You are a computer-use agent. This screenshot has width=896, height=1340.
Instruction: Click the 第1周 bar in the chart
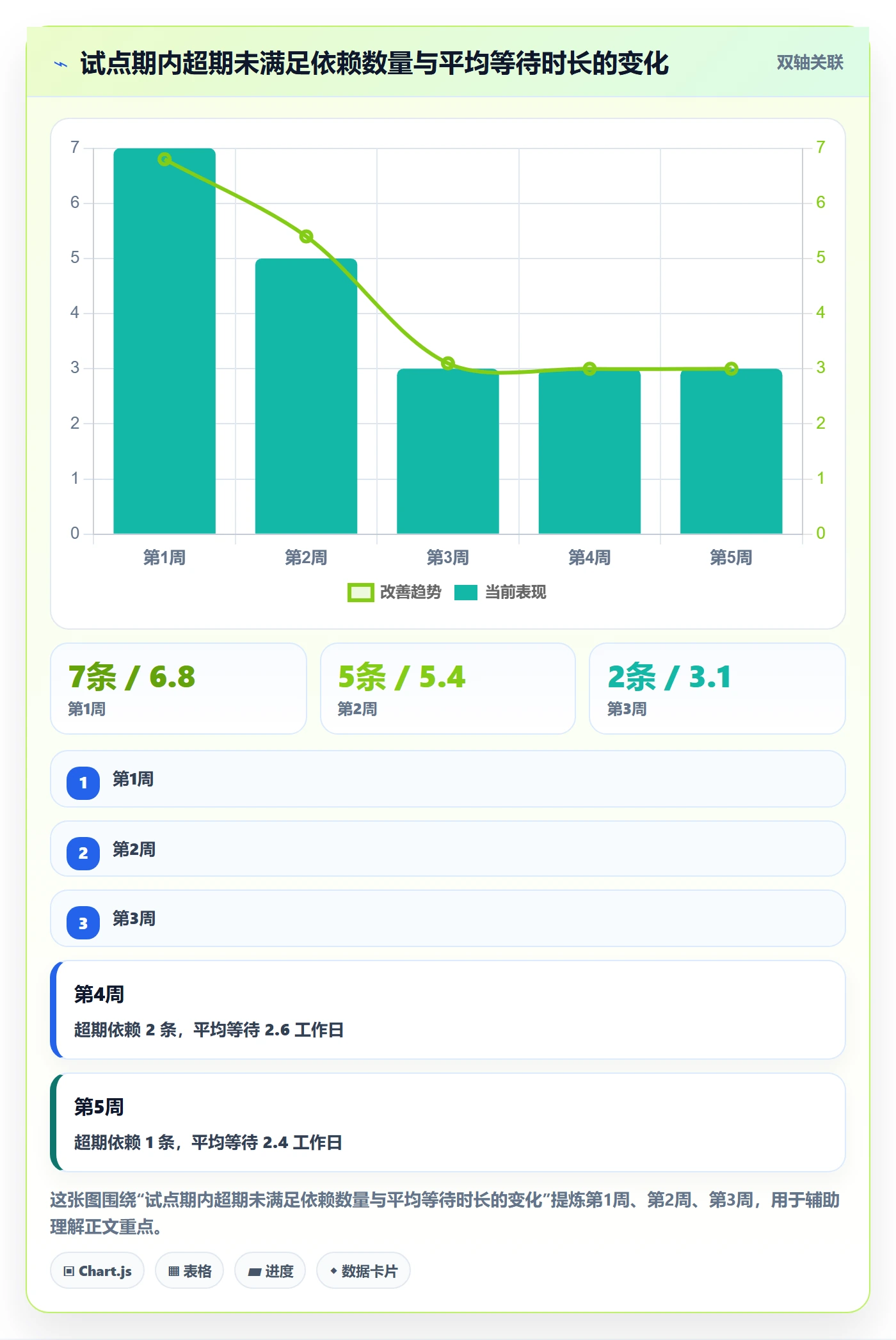pyautogui.click(x=164, y=341)
